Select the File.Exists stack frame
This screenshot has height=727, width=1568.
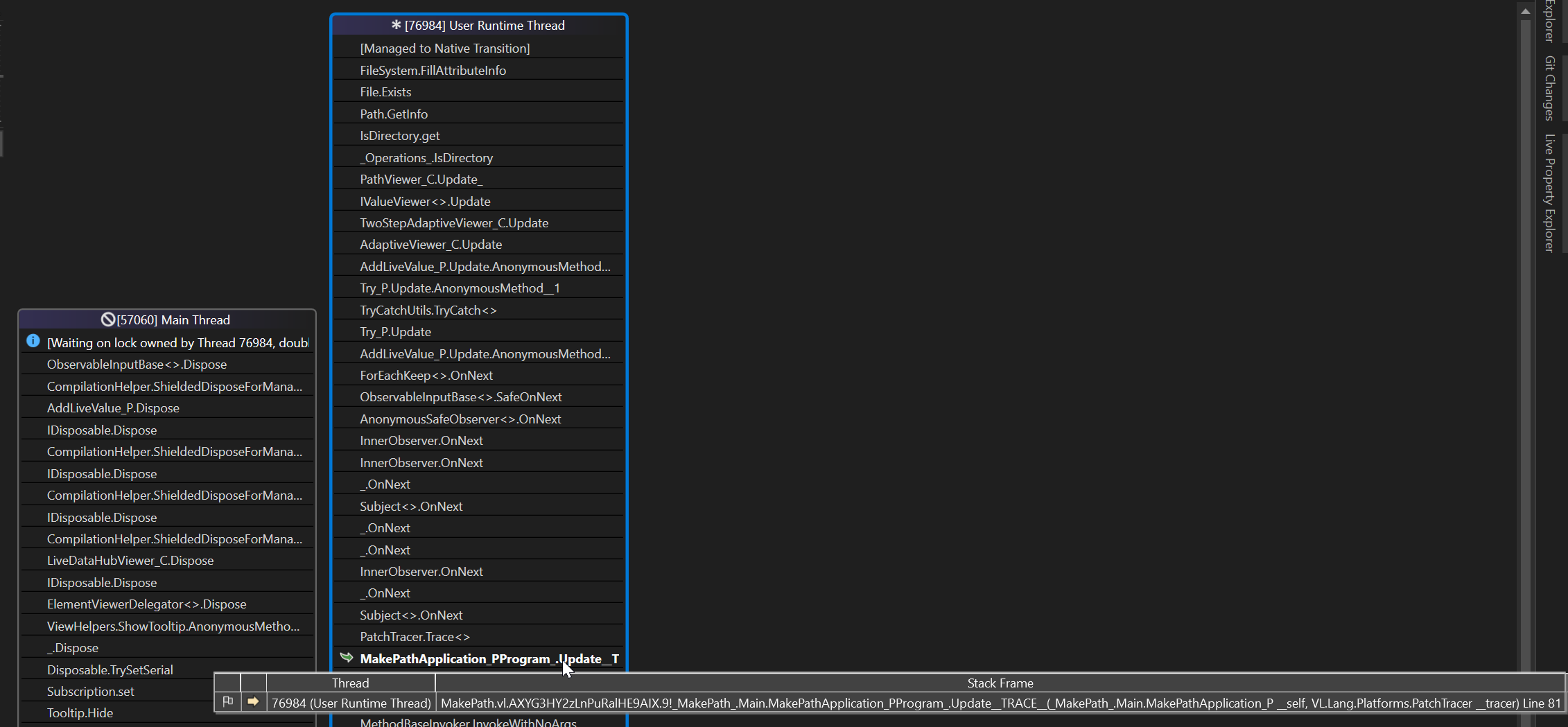(x=385, y=92)
